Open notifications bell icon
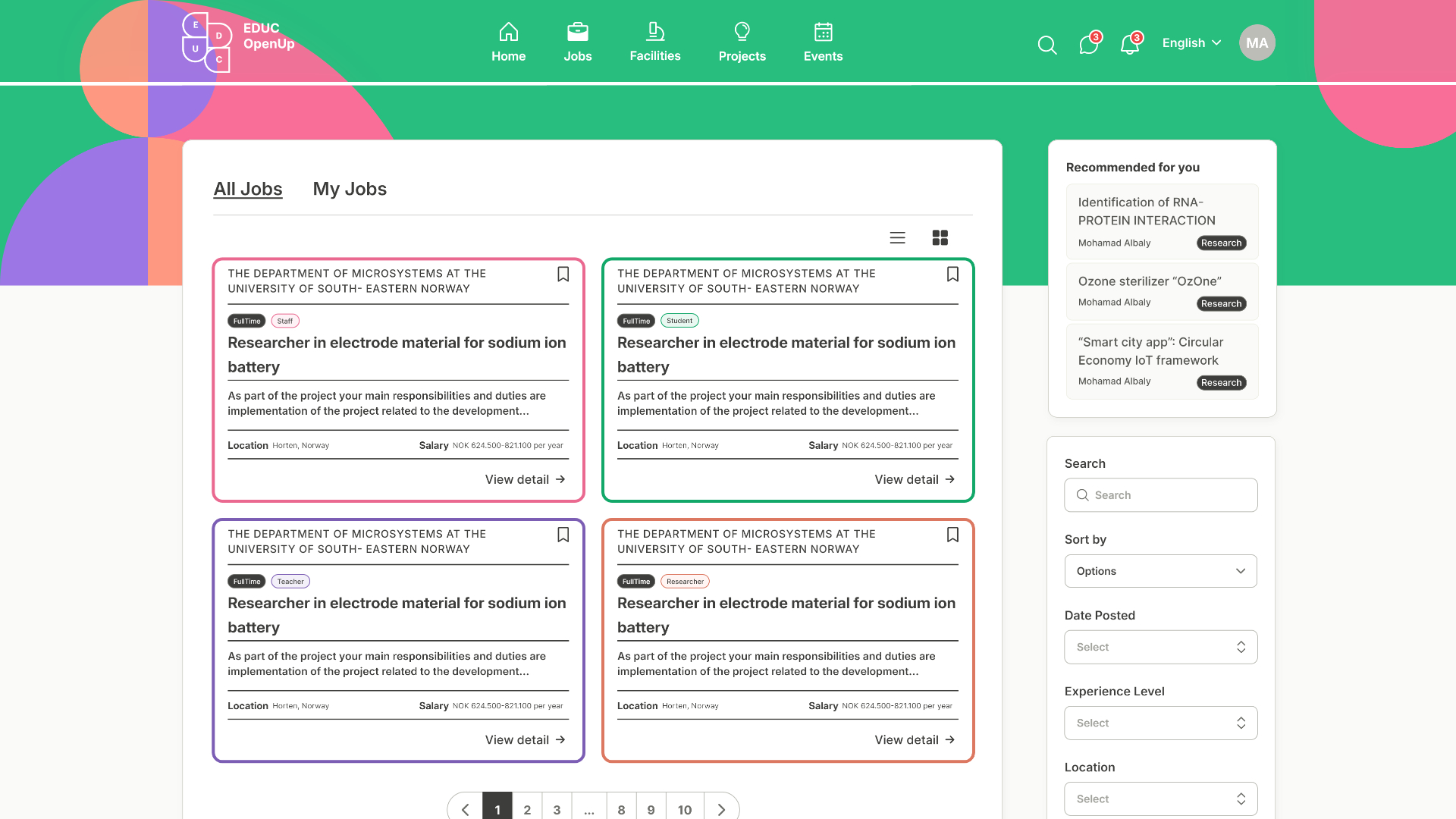This screenshot has height=819, width=1456. 1129,45
